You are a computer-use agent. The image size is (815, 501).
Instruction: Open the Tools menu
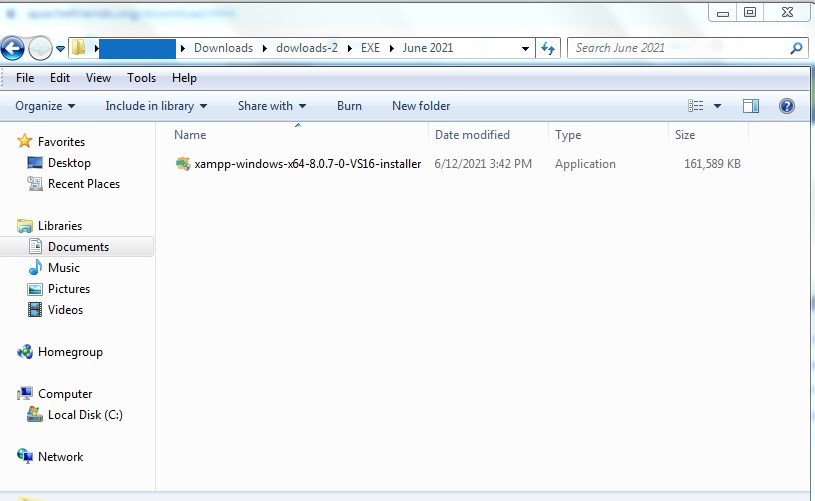coord(141,78)
